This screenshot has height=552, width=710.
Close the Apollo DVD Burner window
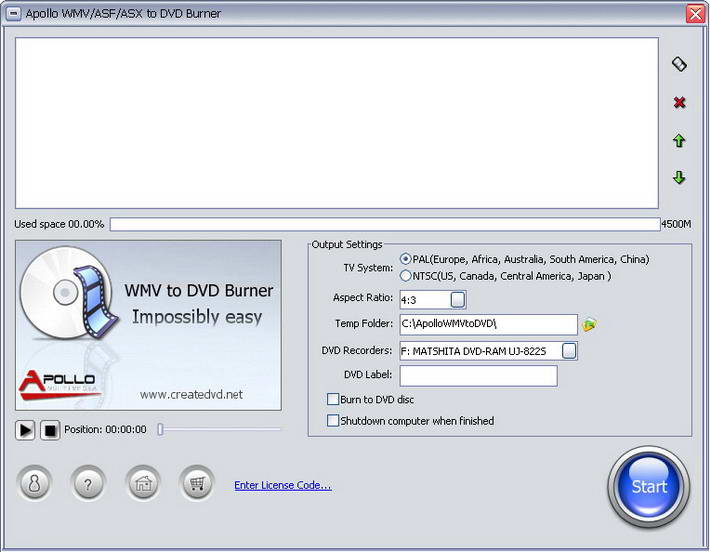(696, 14)
